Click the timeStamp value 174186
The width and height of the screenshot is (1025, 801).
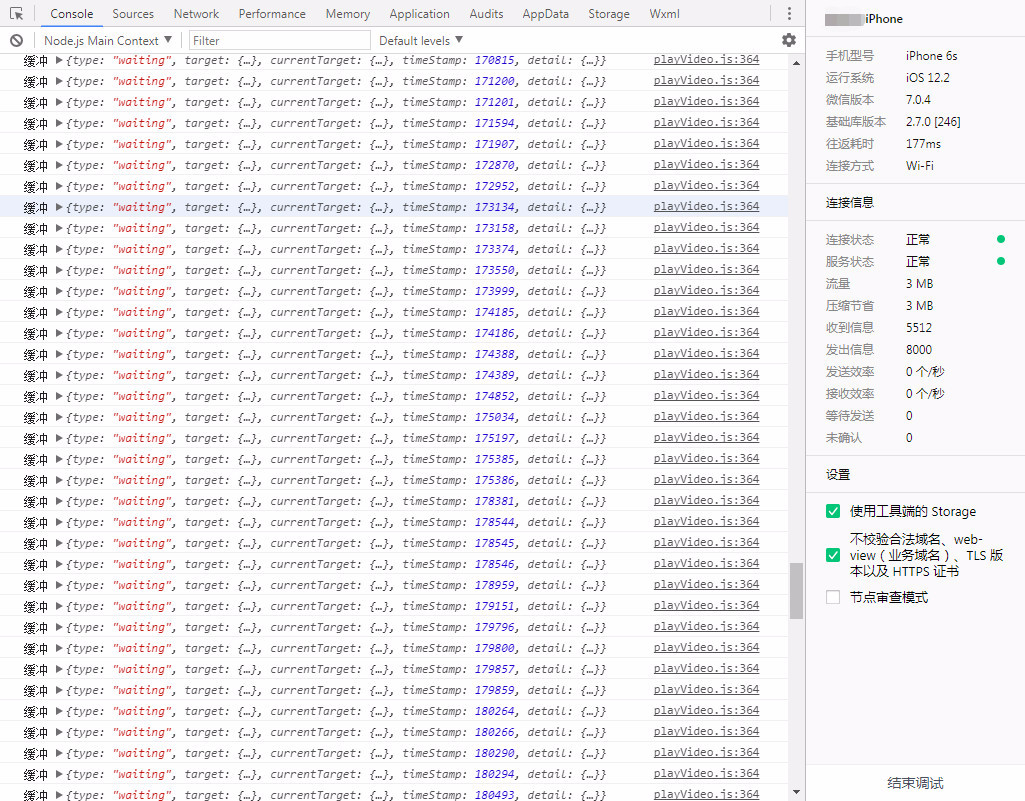[x=495, y=333]
